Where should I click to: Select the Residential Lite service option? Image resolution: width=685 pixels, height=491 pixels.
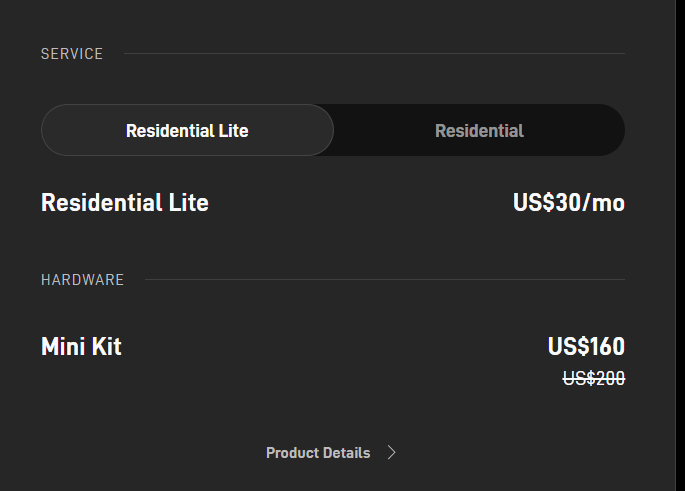point(187,131)
